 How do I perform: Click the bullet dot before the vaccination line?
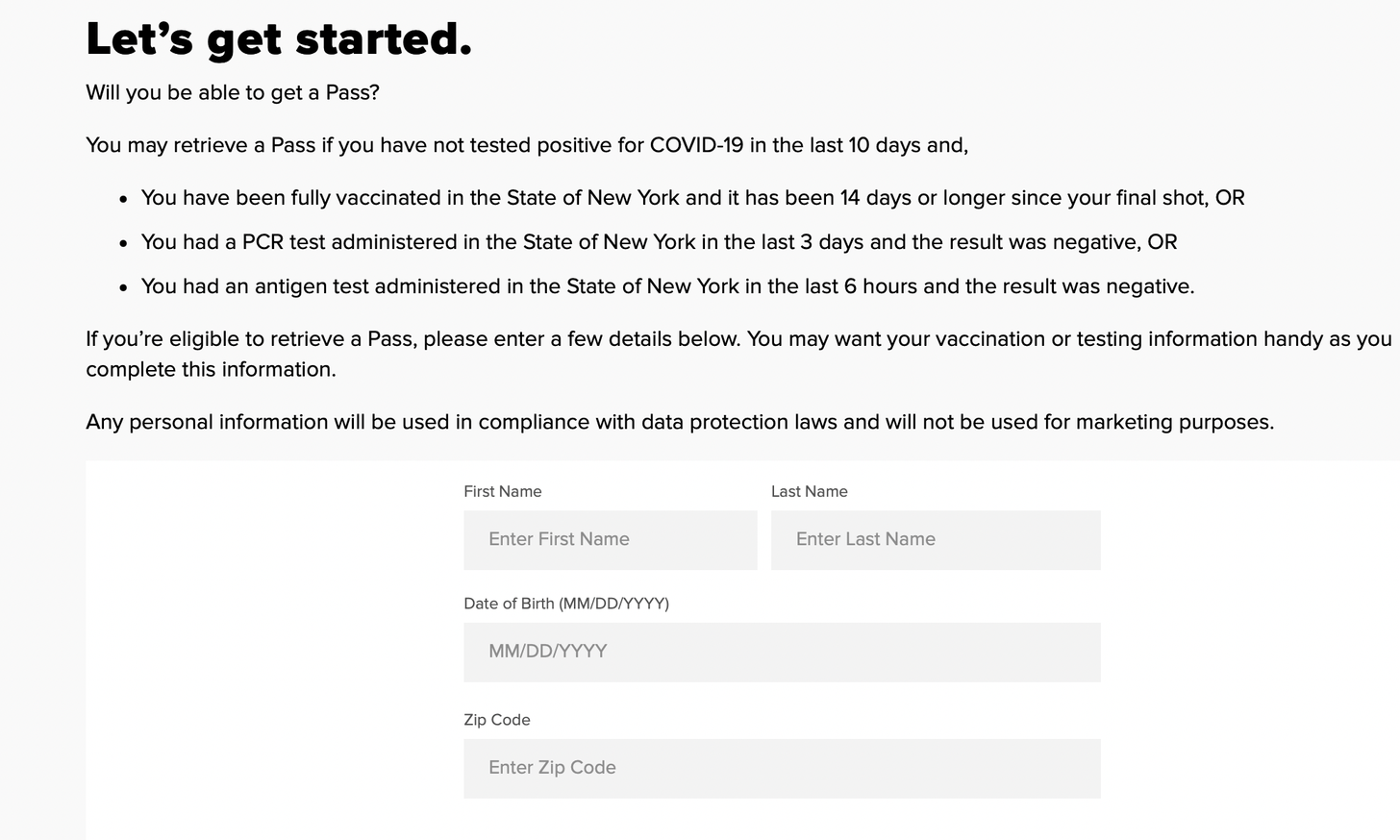tap(123, 199)
